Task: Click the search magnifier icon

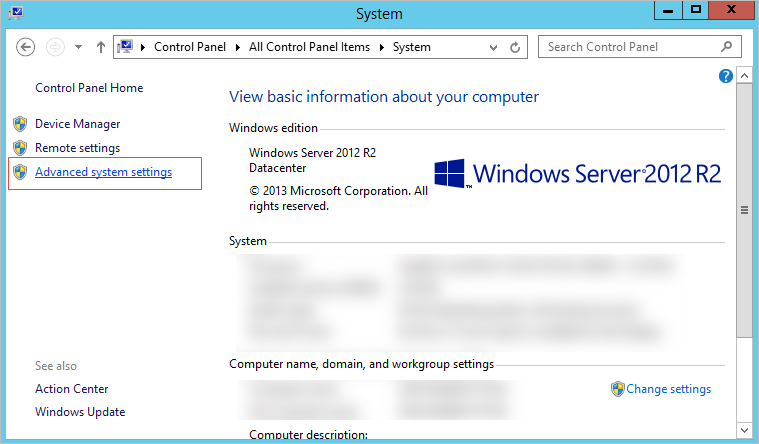Action: (726, 47)
